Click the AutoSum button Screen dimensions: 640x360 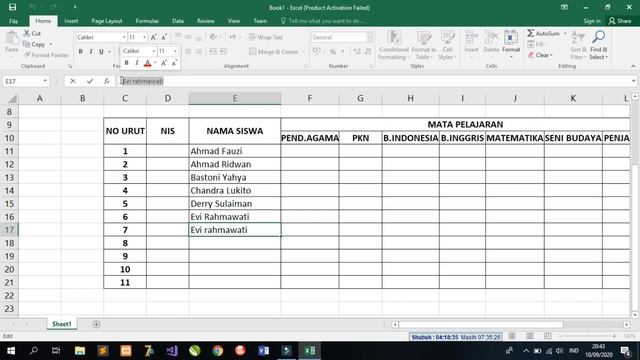pyautogui.click(x=544, y=33)
